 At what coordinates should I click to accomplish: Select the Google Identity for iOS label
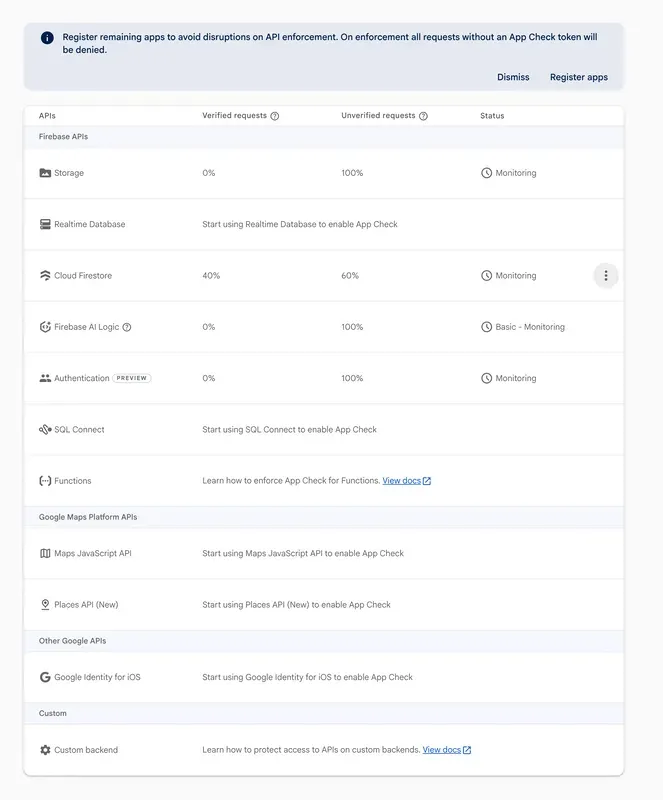click(97, 677)
